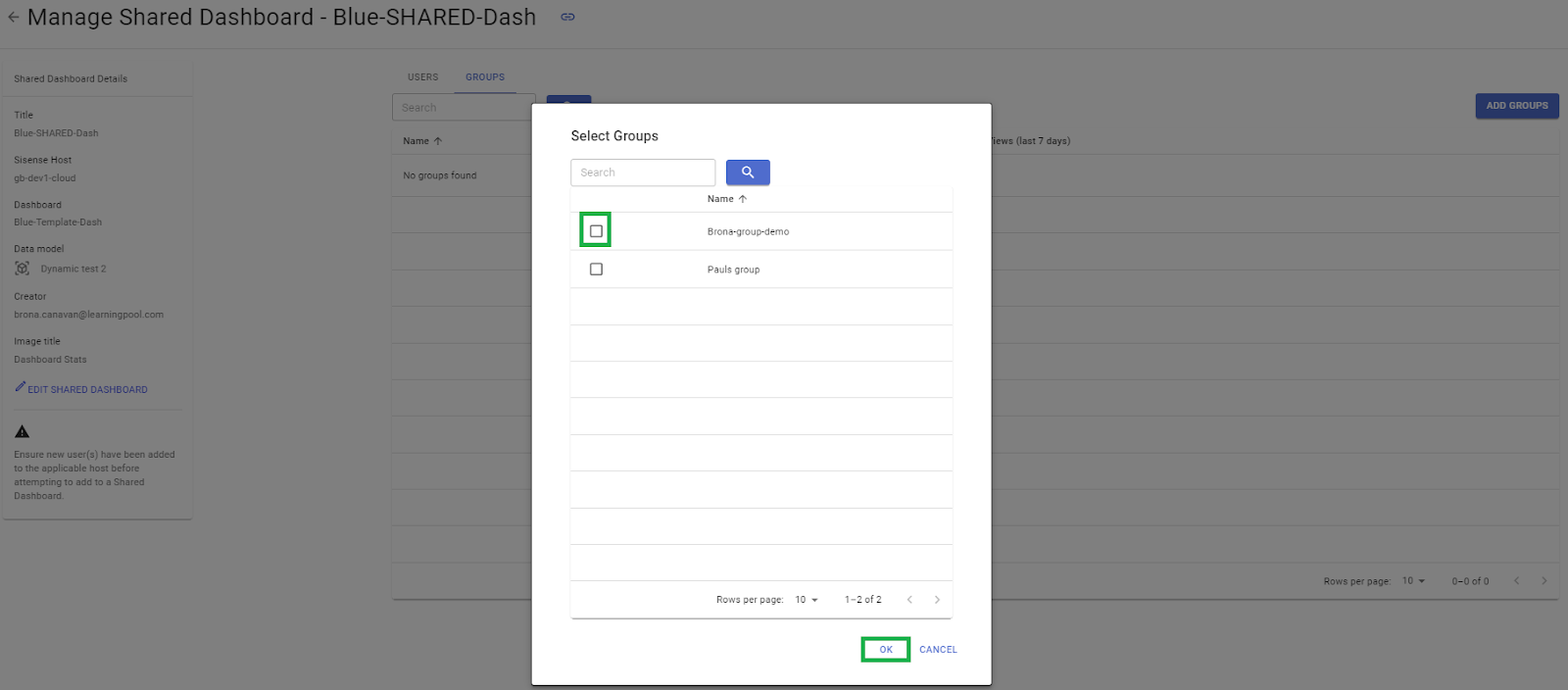The height and width of the screenshot is (690, 1568).
Task: Copy the shared dashboard link icon
Action: 567,17
